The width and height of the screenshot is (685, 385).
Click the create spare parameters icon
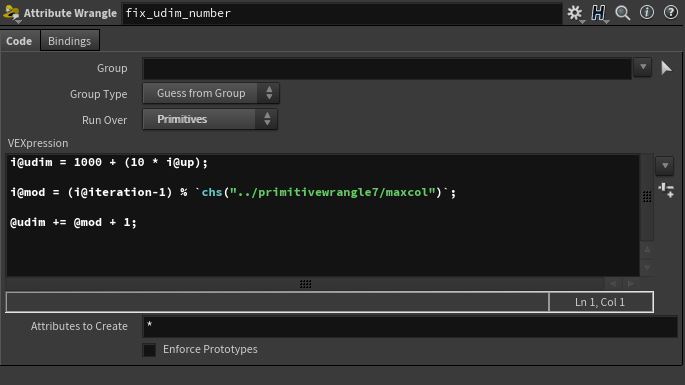[x=666, y=190]
